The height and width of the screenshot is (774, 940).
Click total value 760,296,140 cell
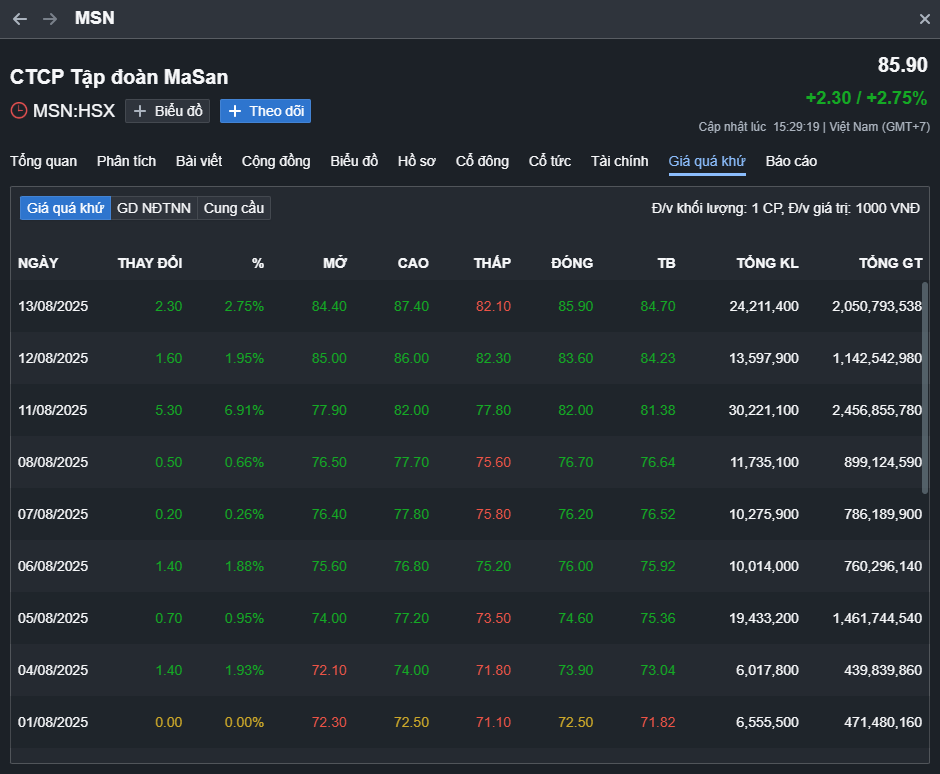tap(883, 567)
